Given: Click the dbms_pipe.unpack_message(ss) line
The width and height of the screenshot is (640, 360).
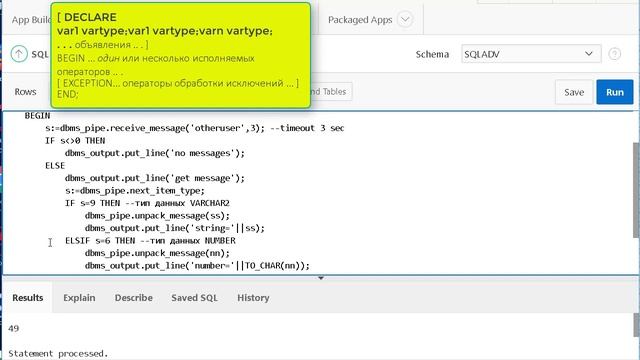Looking at the screenshot, I should pyautogui.click(x=158, y=216).
